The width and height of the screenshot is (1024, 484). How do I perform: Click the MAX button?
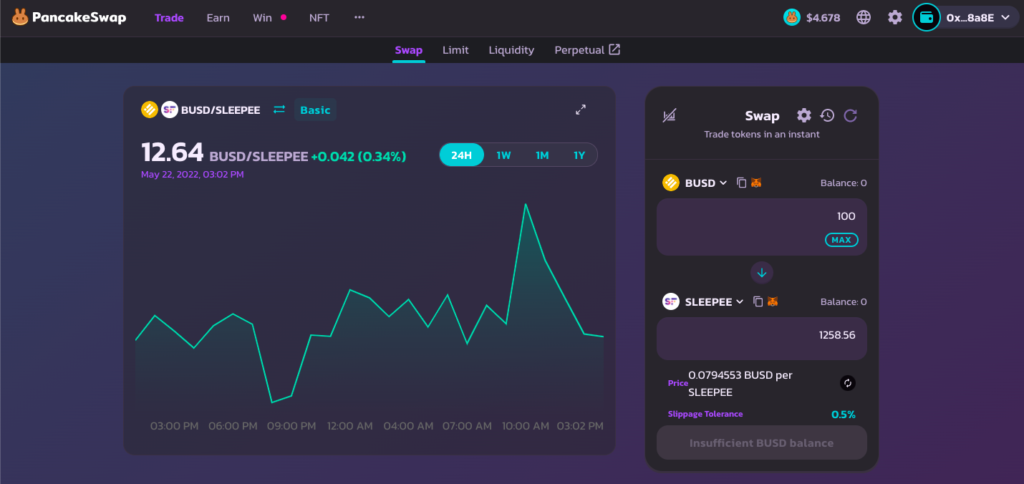coord(841,240)
